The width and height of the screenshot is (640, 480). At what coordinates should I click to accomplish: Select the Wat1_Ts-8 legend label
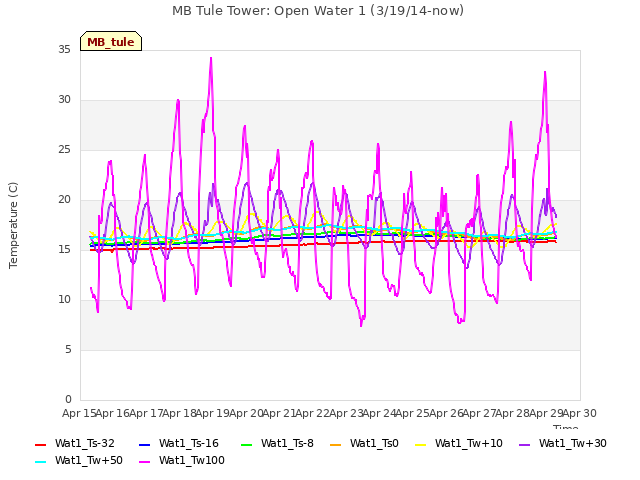(287, 444)
